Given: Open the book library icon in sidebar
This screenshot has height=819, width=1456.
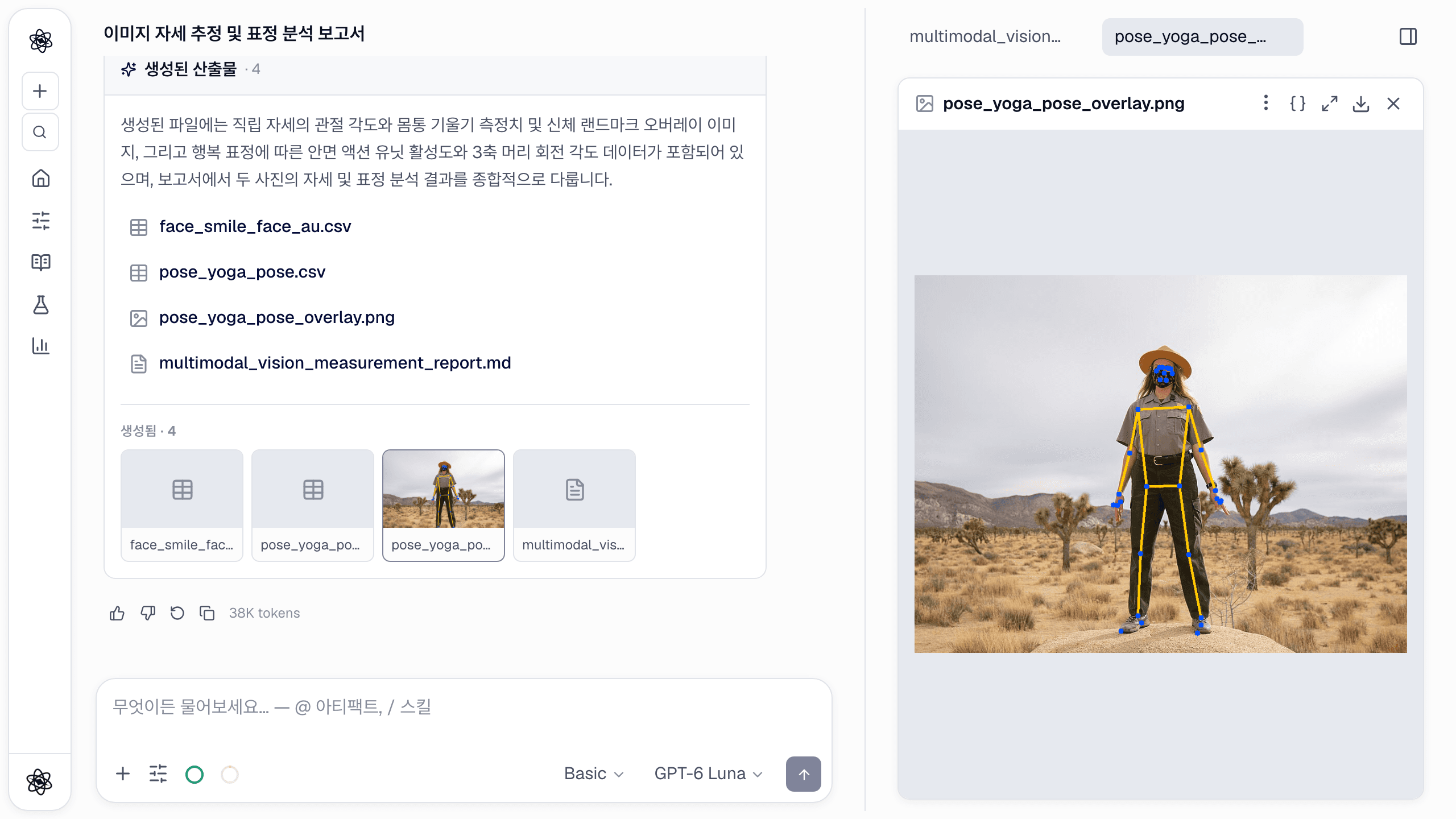Looking at the screenshot, I should [40, 262].
